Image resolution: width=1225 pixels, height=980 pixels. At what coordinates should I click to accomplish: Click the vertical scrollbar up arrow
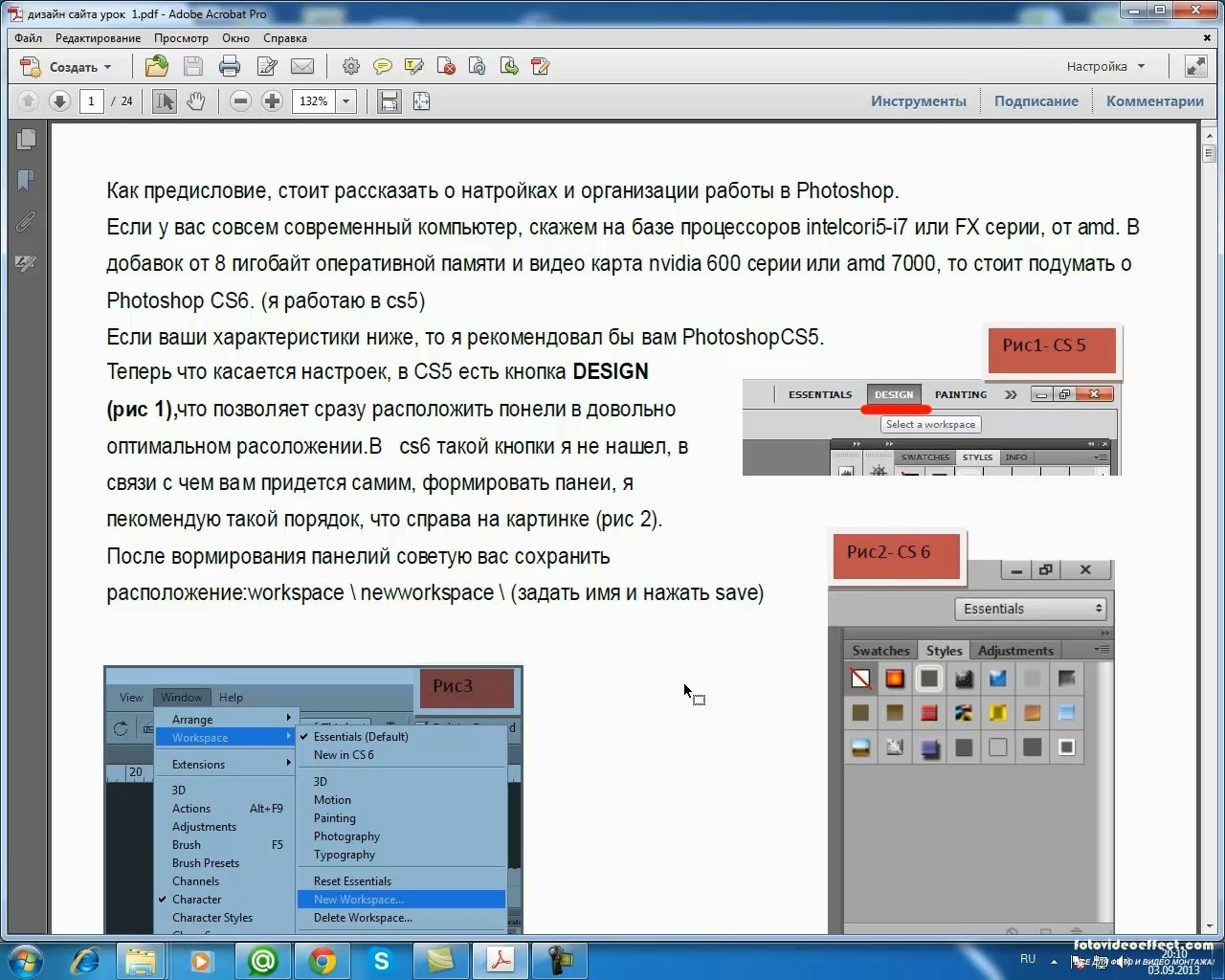[x=1209, y=135]
